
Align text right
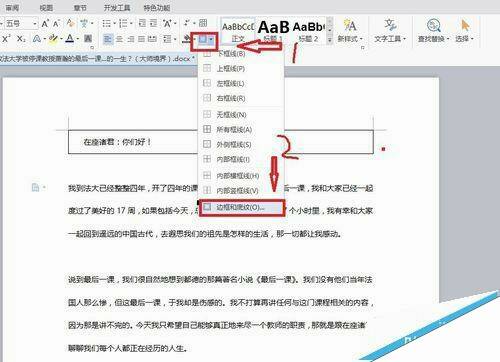(x=130, y=39)
